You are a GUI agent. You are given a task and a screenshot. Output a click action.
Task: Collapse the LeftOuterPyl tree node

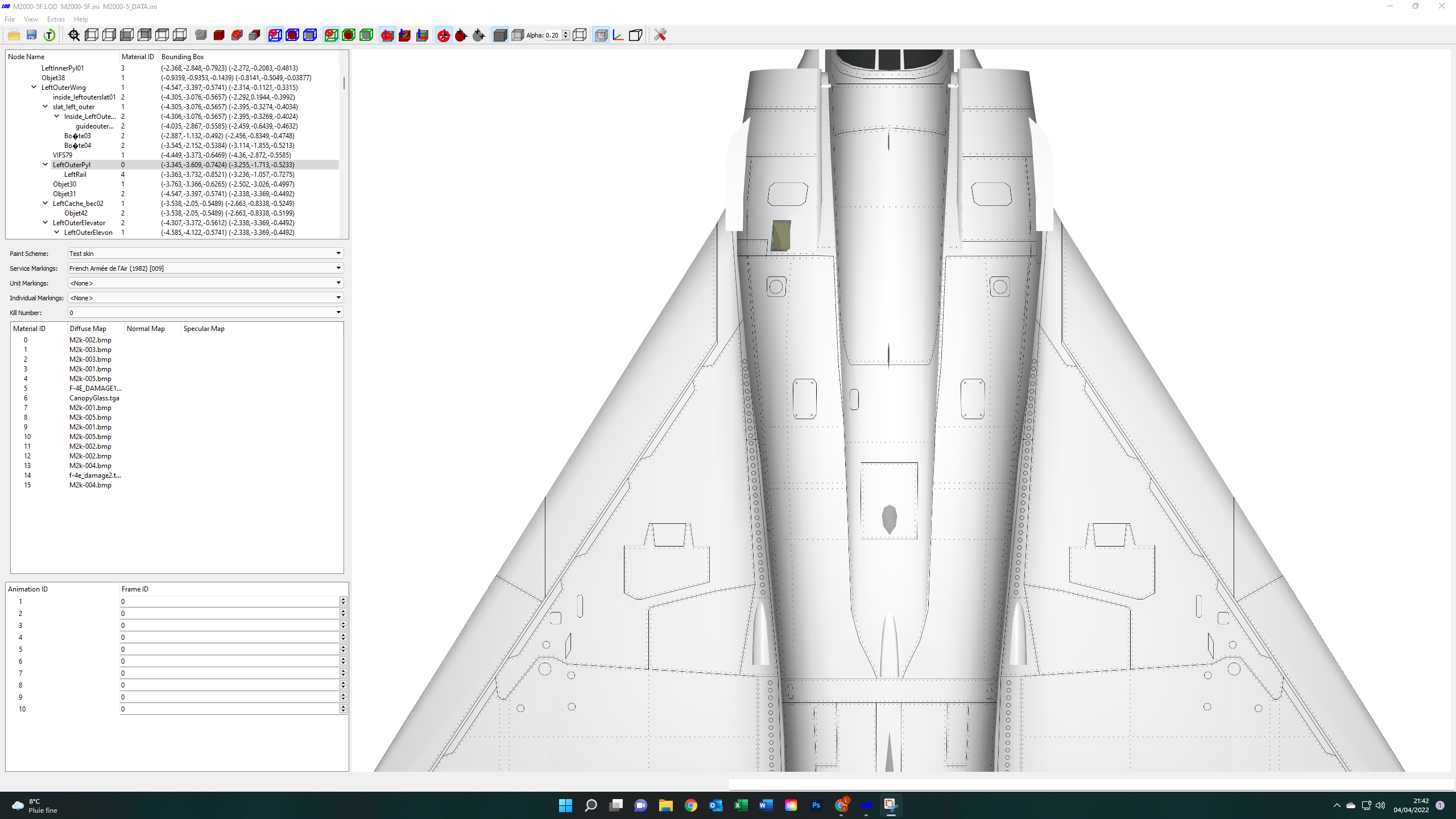click(x=45, y=164)
